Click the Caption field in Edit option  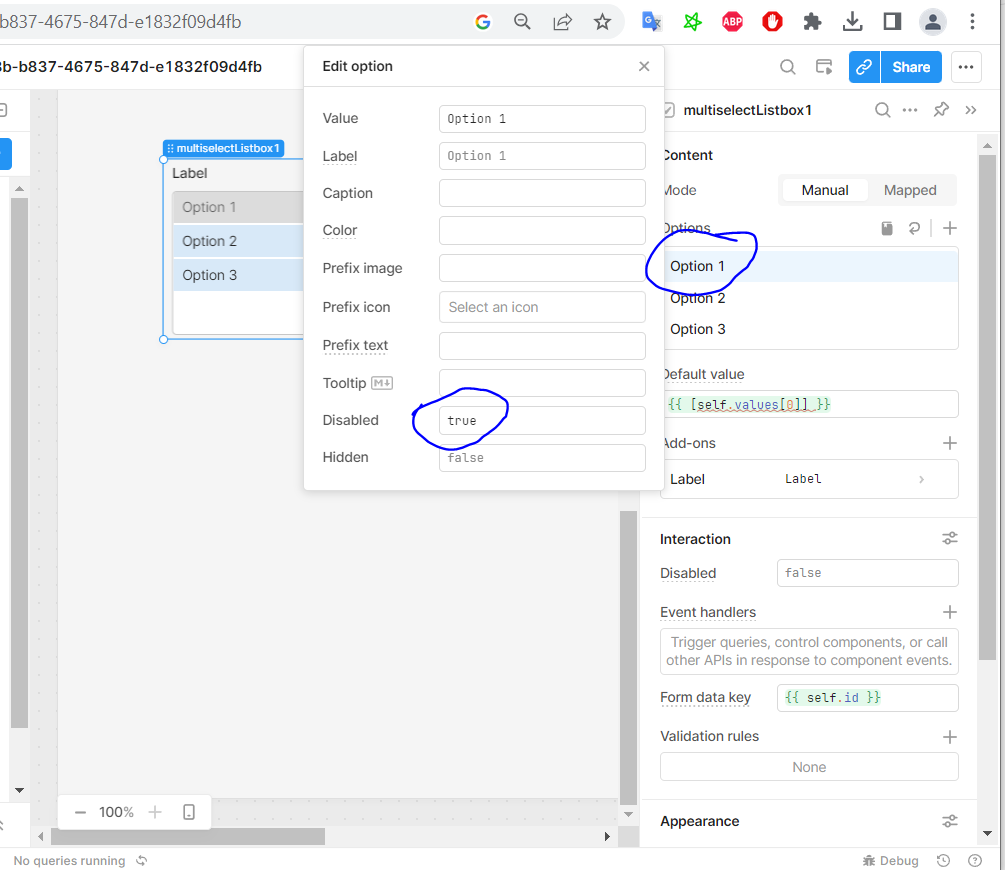point(542,193)
